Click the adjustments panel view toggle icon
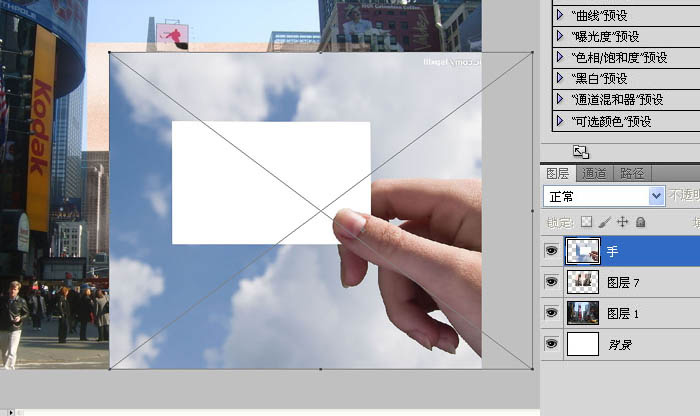The image size is (700, 416). (581, 151)
